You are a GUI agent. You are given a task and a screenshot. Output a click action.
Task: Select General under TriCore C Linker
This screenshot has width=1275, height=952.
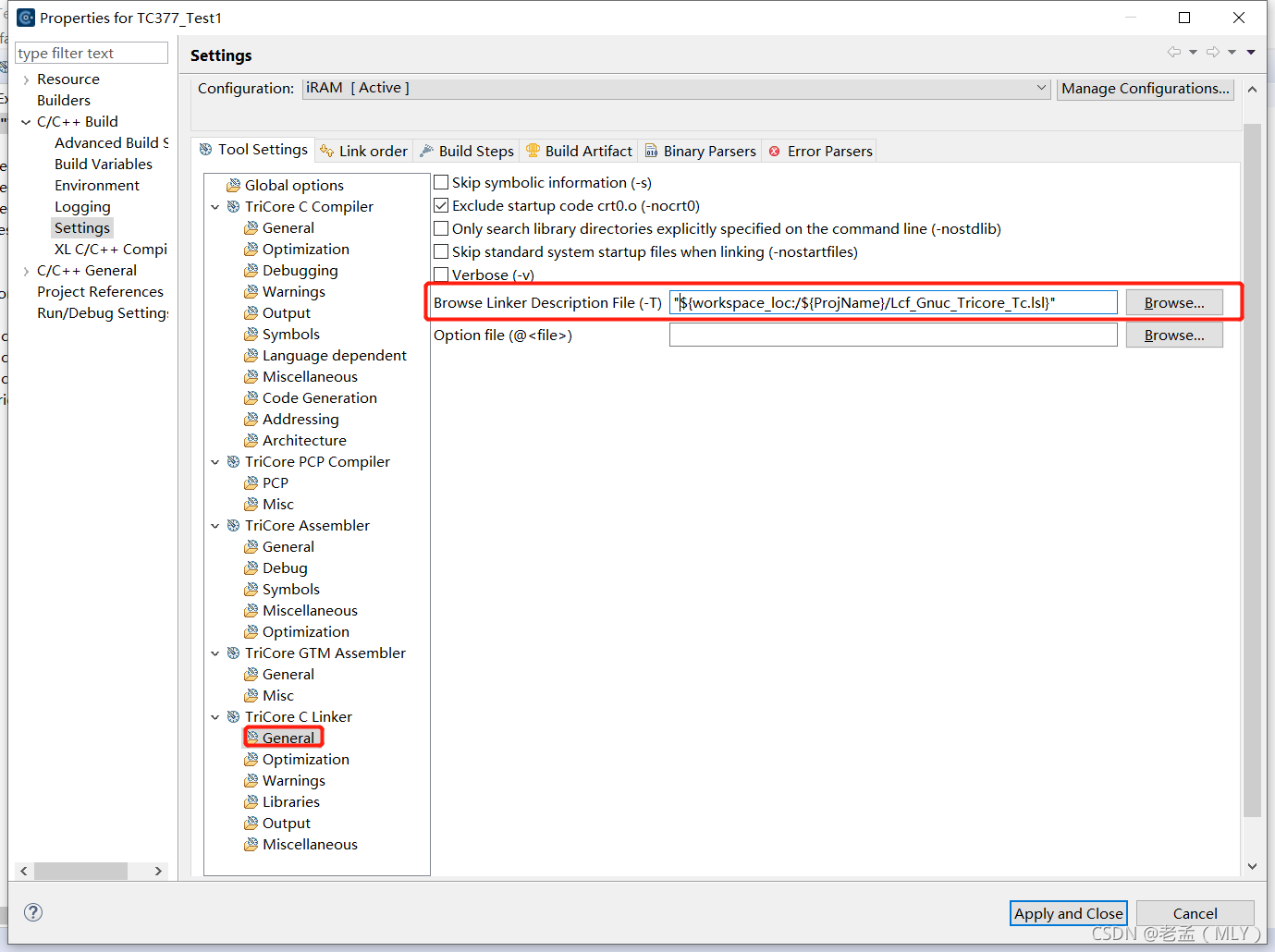(x=288, y=738)
